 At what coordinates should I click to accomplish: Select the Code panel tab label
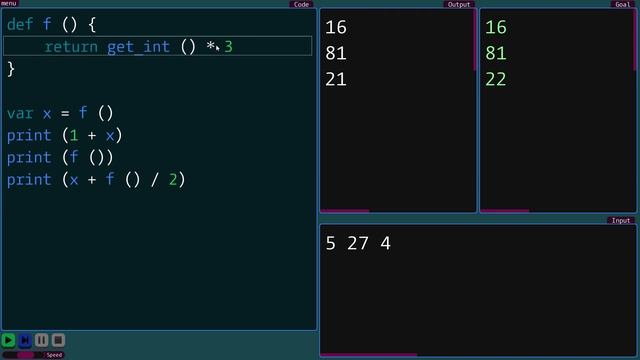click(301, 4)
